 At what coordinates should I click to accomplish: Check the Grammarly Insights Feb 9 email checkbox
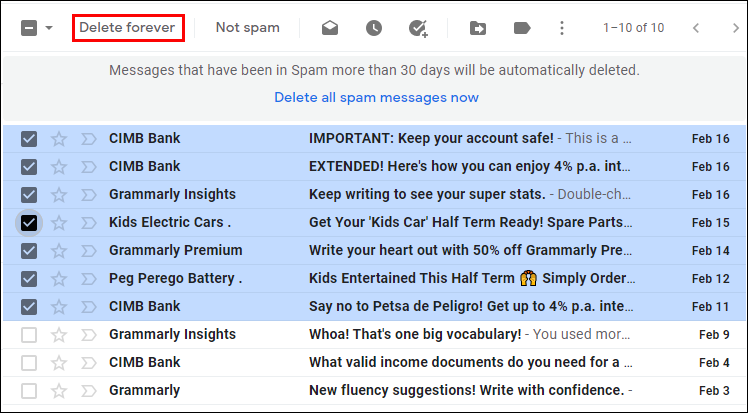29,334
